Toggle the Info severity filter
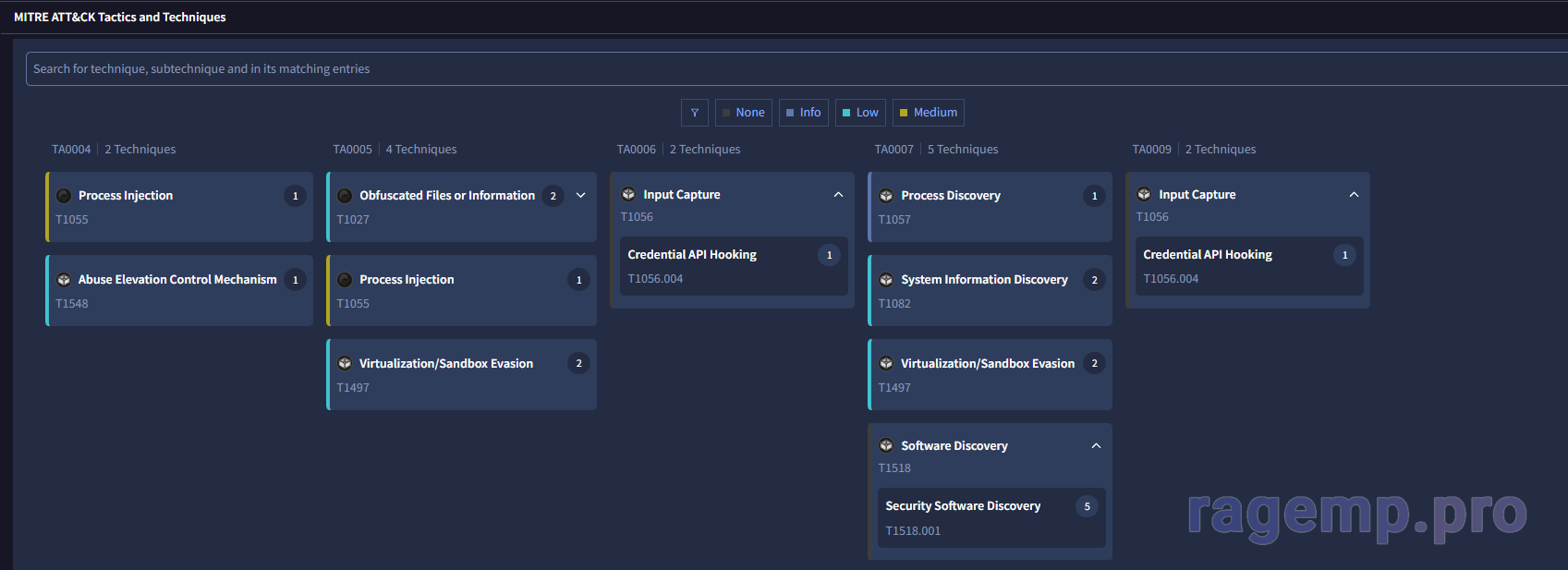Image resolution: width=1568 pixels, height=570 pixels. click(x=804, y=113)
